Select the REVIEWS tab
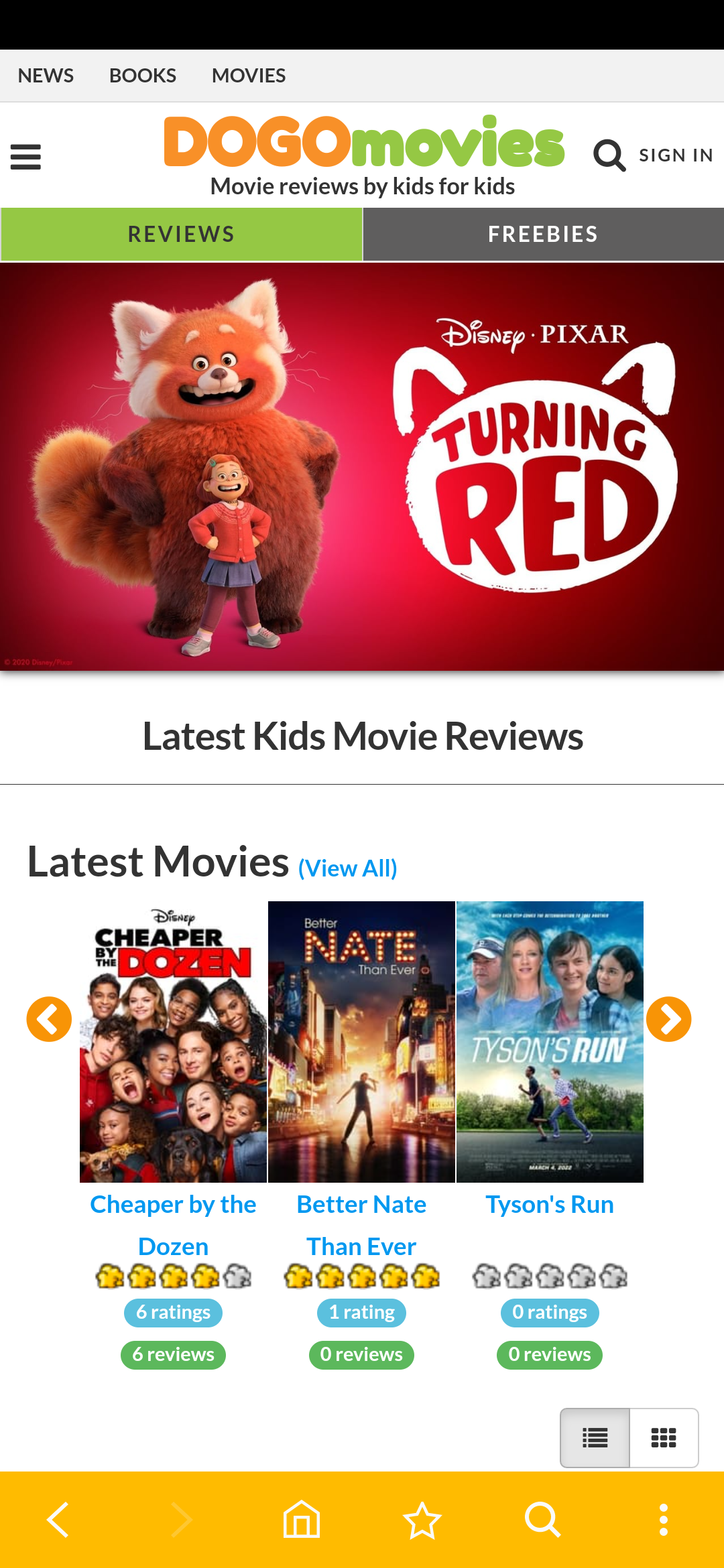Screen dimensions: 724x1568 (182, 234)
